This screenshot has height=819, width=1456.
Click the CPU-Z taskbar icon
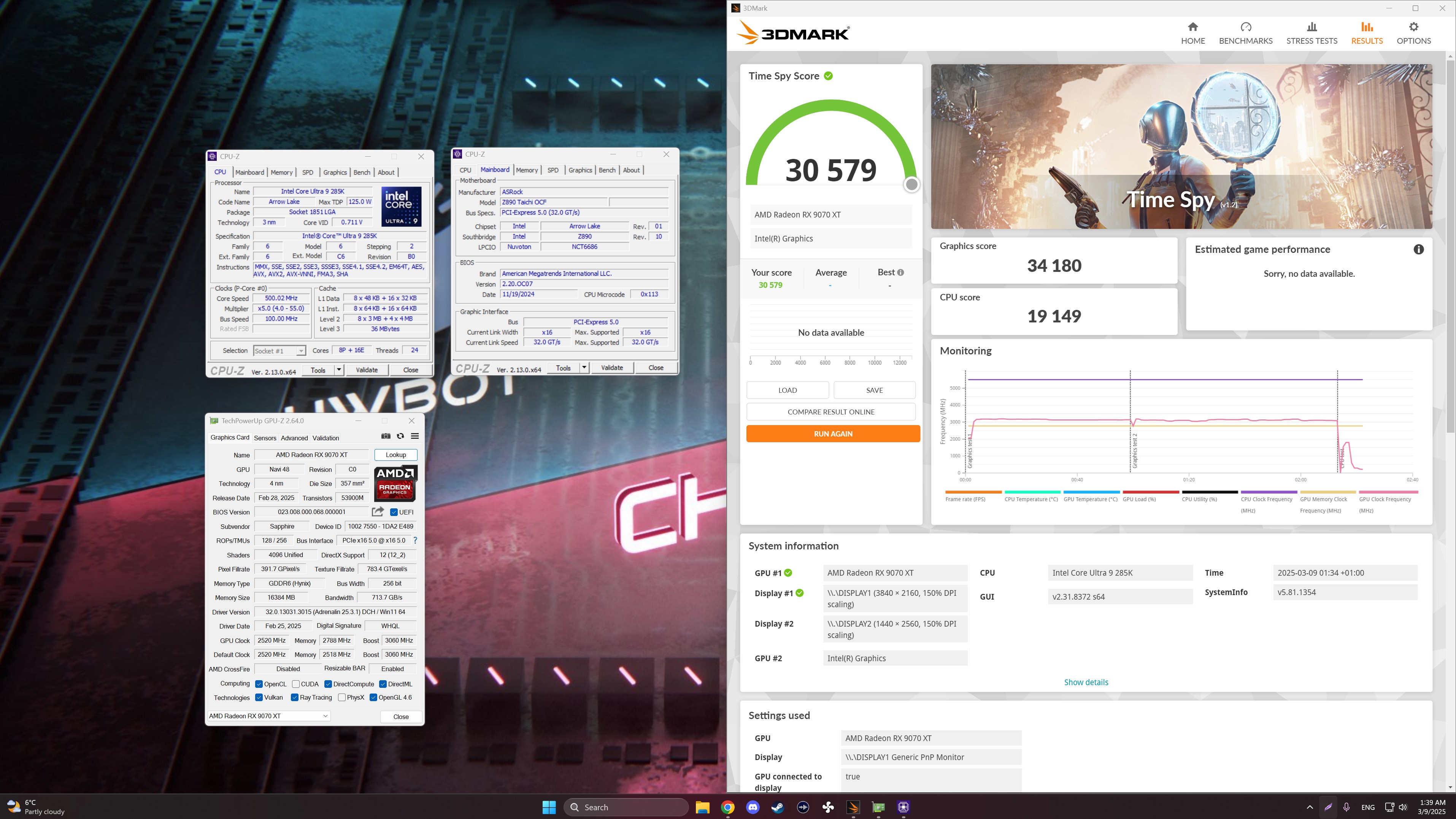click(903, 807)
